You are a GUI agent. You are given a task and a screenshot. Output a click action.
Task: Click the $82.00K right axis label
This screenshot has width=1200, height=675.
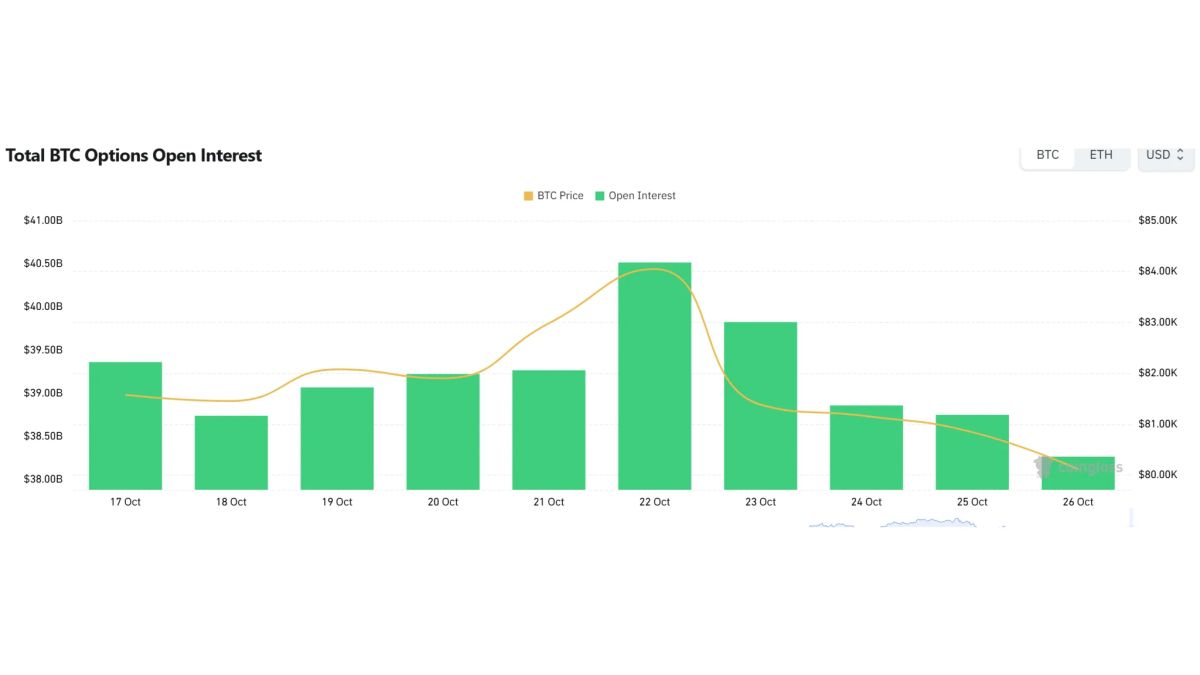pyautogui.click(x=1158, y=373)
